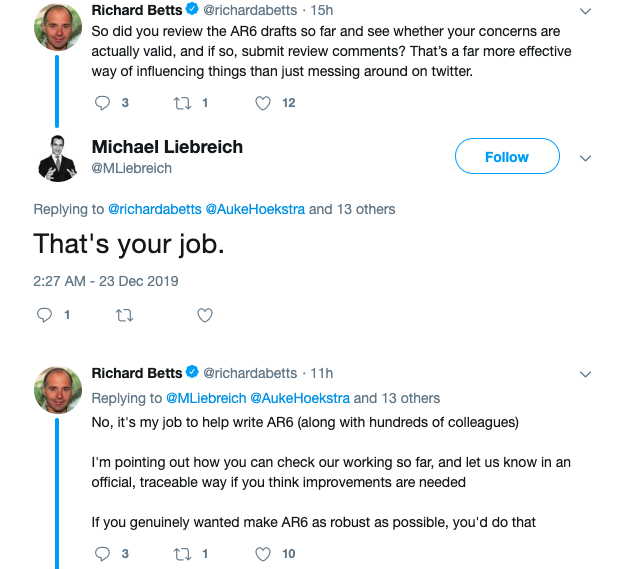Image resolution: width=623 pixels, height=569 pixels.
Task: Open the more-options chevron on top tweet
Action: click(586, 12)
